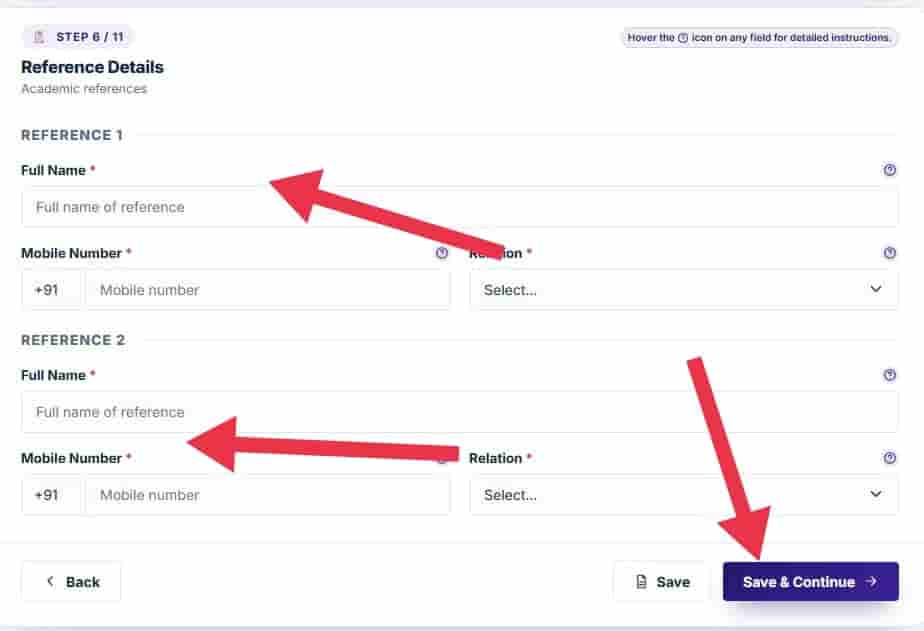Click help icon for Reference 2 Full Name
The height and width of the screenshot is (631, 924).
(889, 375)
